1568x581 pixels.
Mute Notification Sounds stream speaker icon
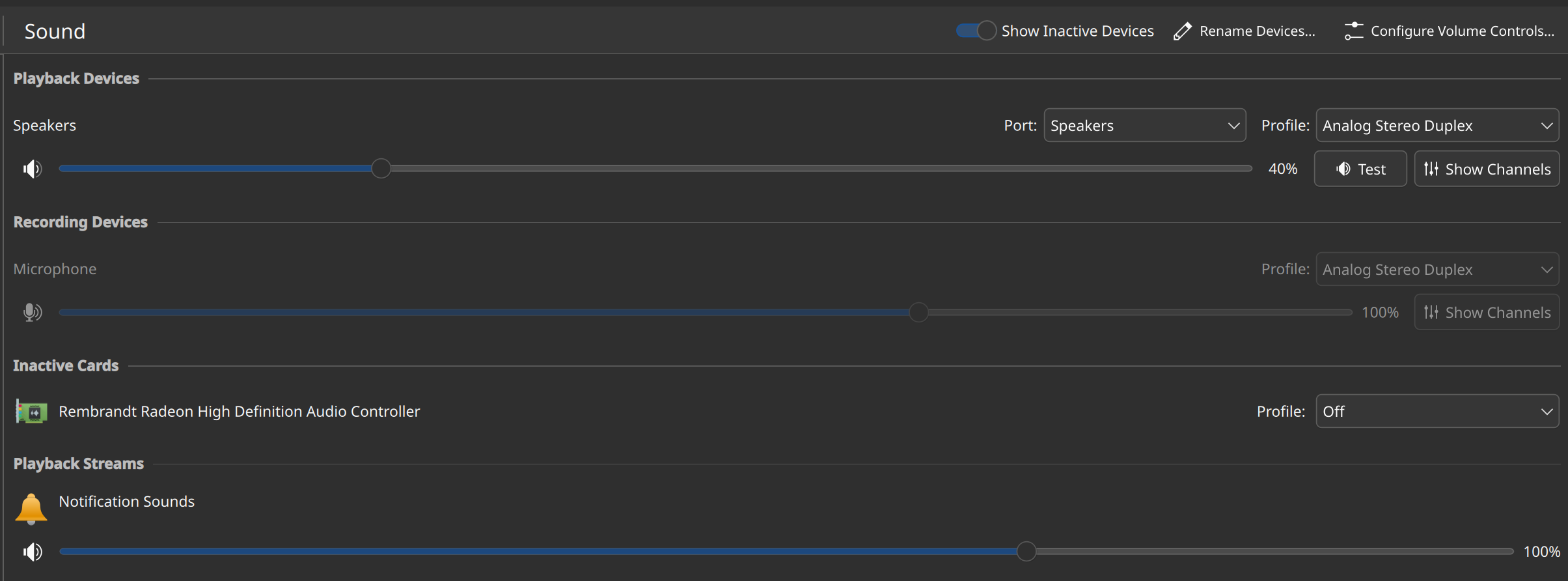click(33, 552)
